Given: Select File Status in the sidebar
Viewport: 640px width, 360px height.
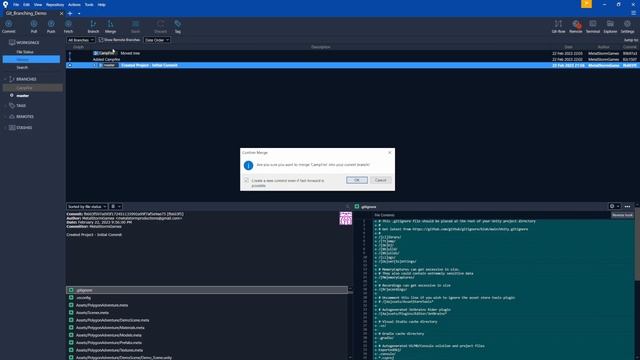Looking at the screenshot, I should [25, 52].
